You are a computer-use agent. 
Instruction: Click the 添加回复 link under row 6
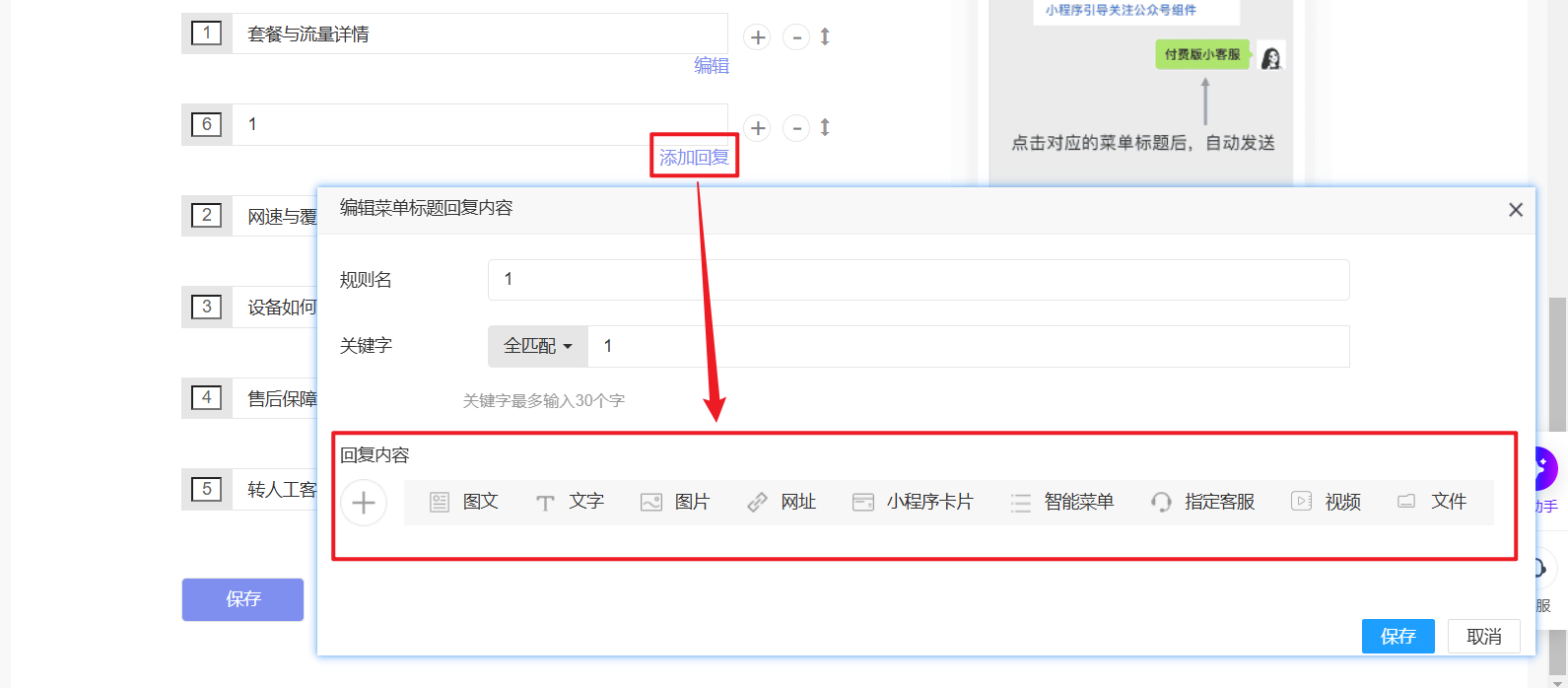[x=694, y=158]
